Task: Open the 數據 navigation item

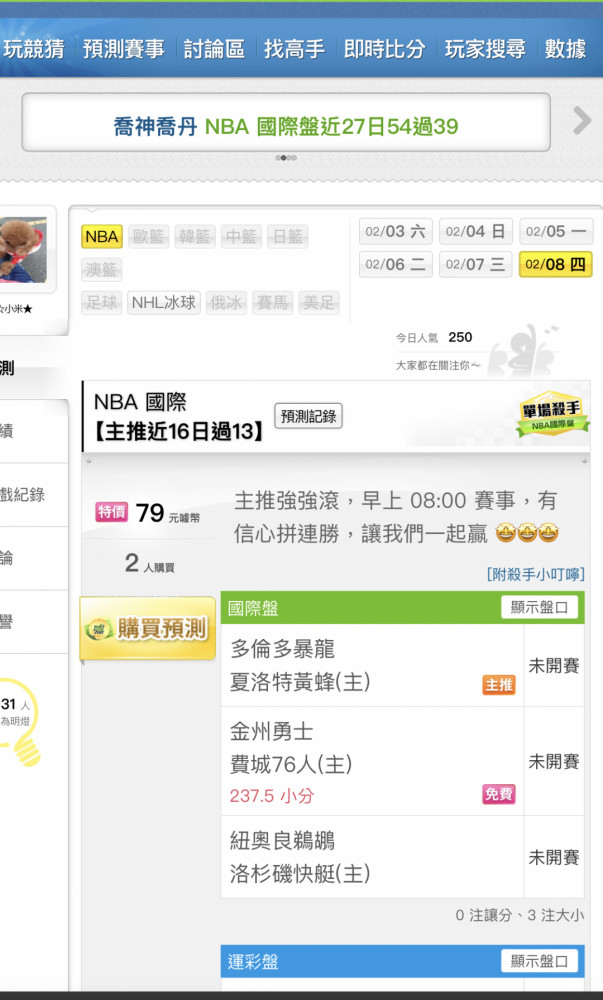Action: coord(565,49)
